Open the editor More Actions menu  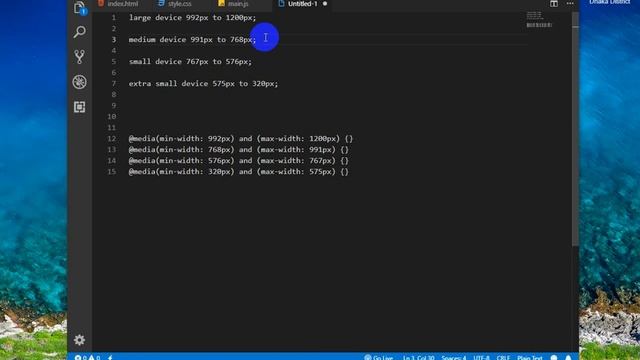pyautogui.click(x=570, y=4)
